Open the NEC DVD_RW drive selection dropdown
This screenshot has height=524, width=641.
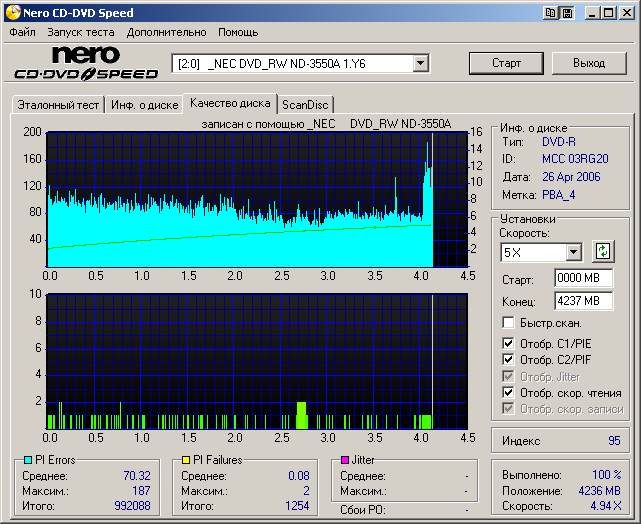(x=420, y=63)
